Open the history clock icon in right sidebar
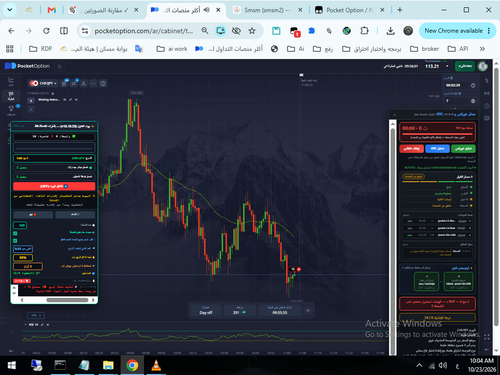Screen dimensions: 500x375 click(x=487, y=106)
